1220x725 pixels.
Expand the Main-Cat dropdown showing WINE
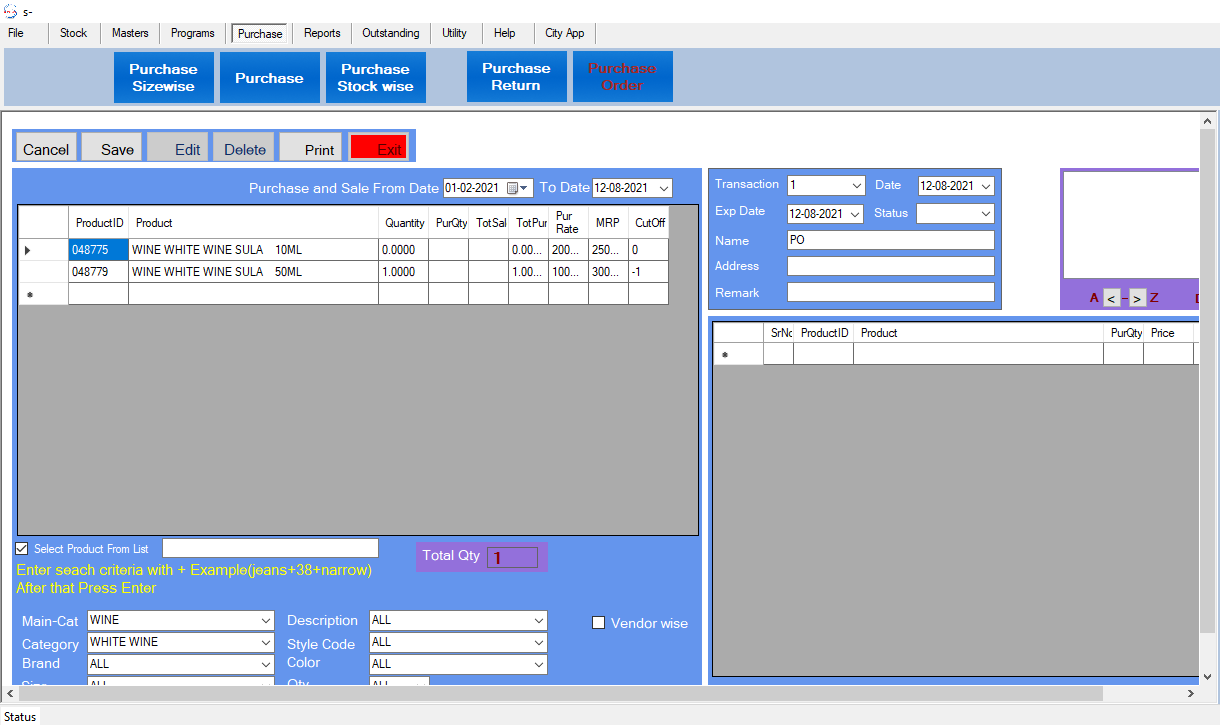pyautogui.click(x=265, y=620)
